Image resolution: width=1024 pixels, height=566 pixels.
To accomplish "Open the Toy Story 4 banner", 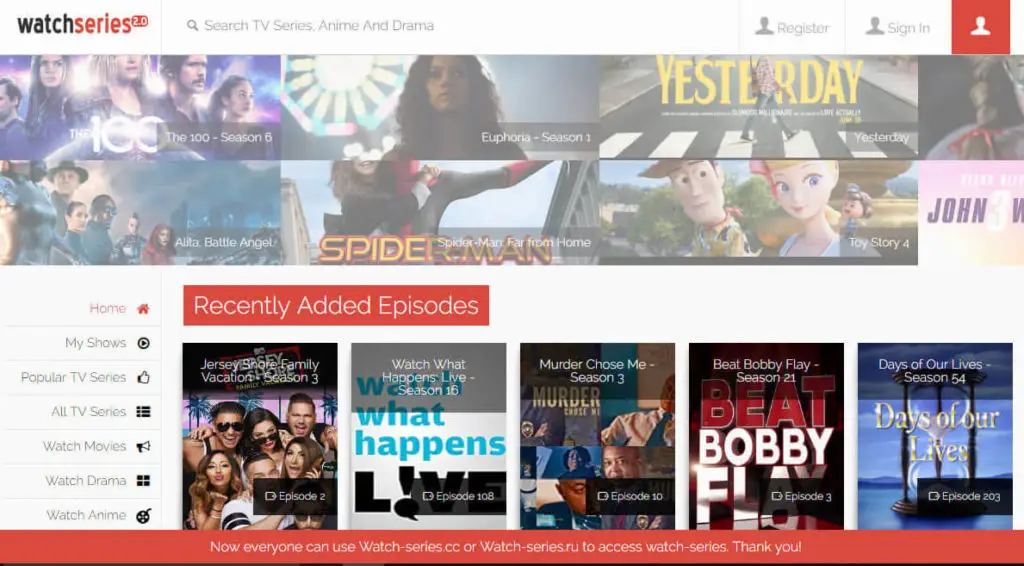I will 758,213.
